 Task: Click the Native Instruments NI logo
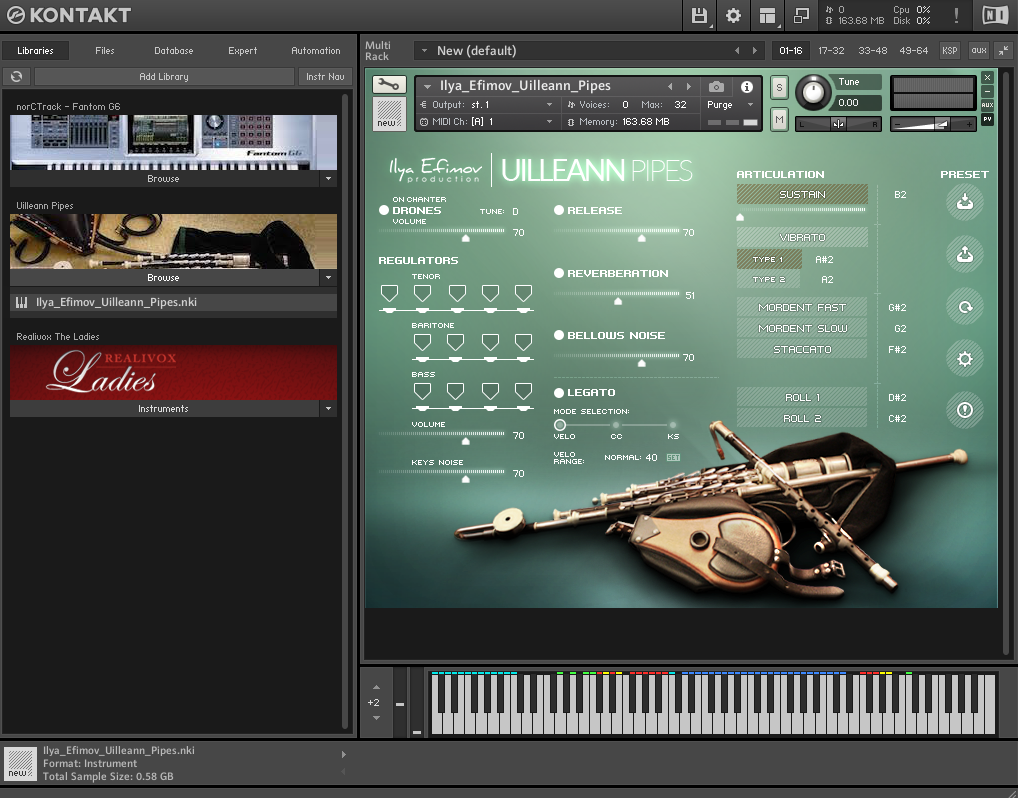point(995,16)
